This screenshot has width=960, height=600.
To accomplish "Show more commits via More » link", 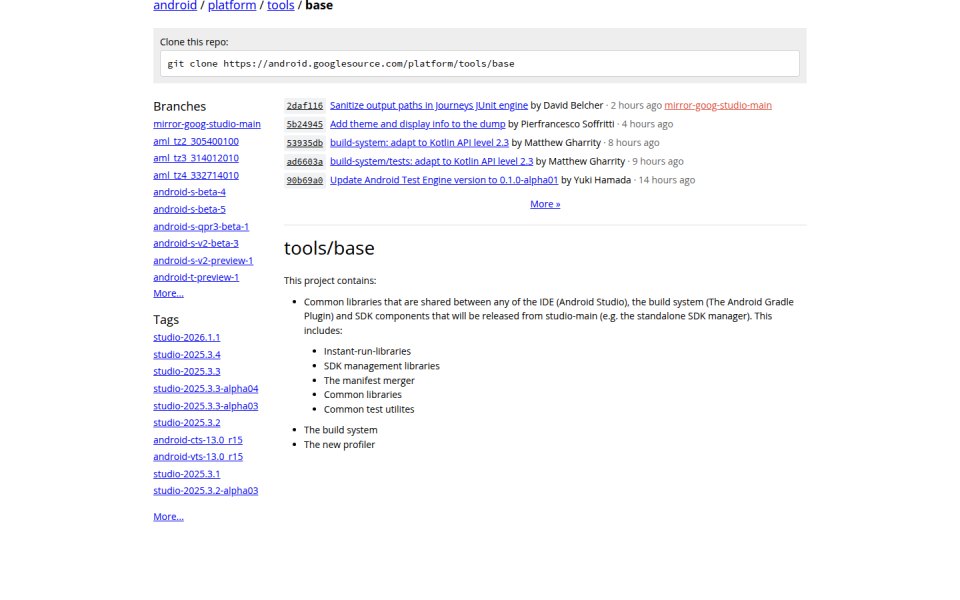I will point(545,204).
